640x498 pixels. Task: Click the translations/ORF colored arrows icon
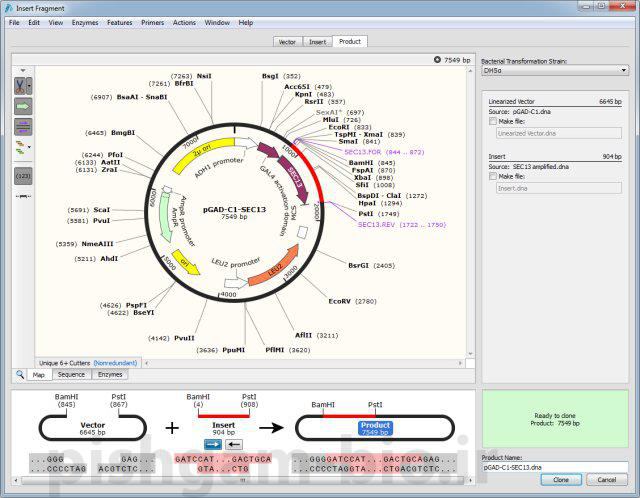point(19,146)
